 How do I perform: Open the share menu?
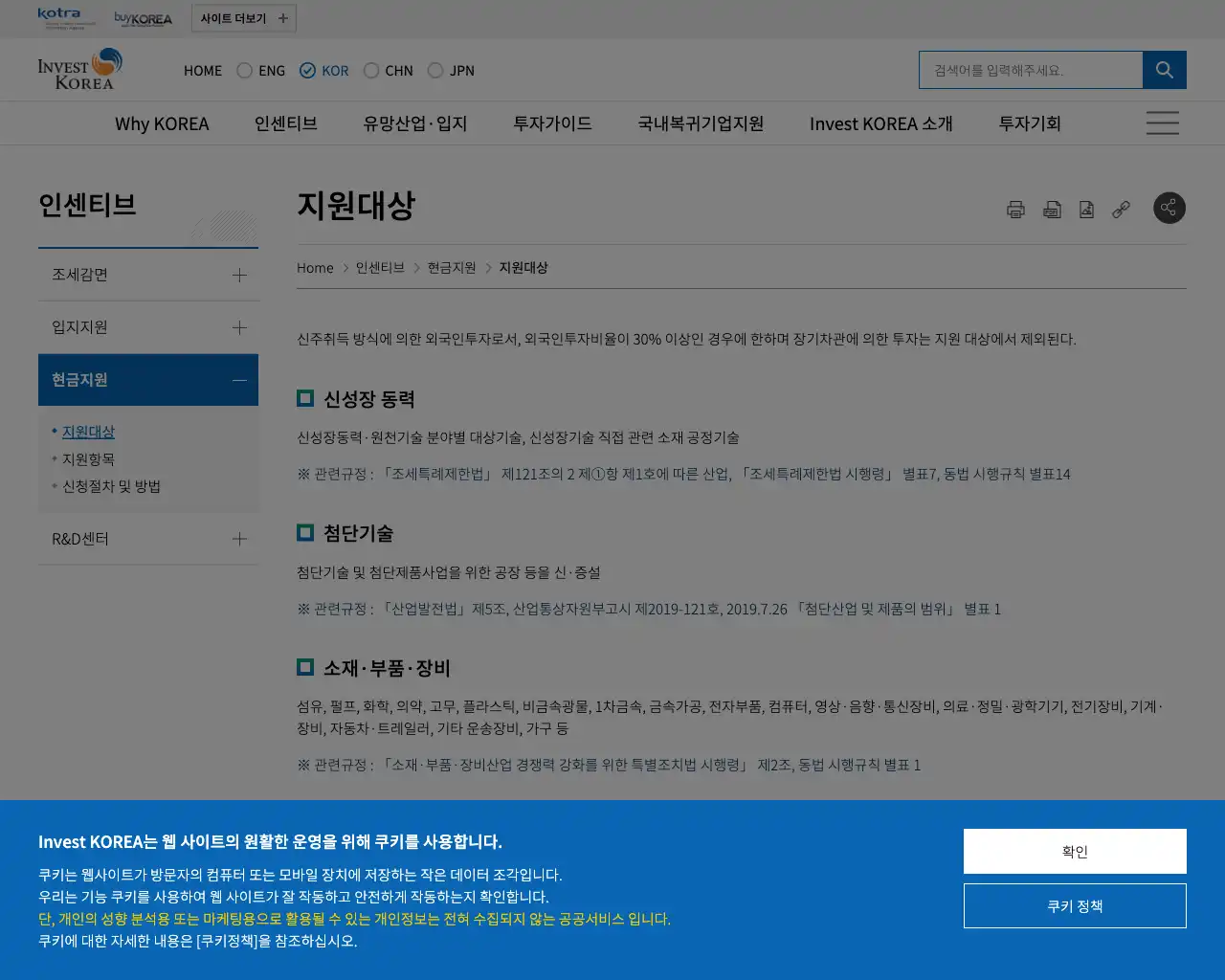1169,208
